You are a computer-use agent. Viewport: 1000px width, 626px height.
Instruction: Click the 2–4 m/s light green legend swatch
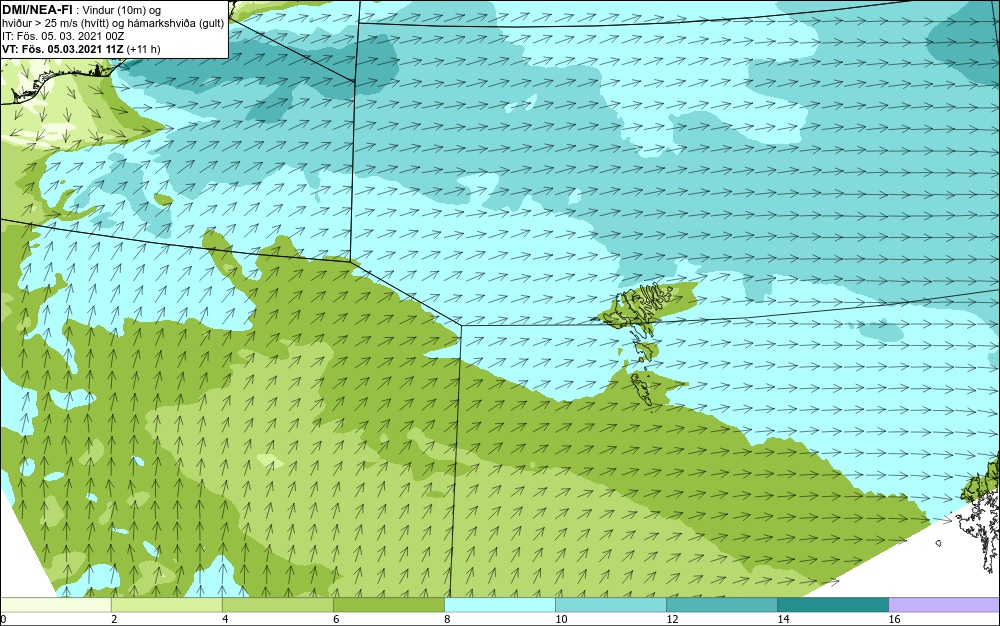click(x=166, y=604)
